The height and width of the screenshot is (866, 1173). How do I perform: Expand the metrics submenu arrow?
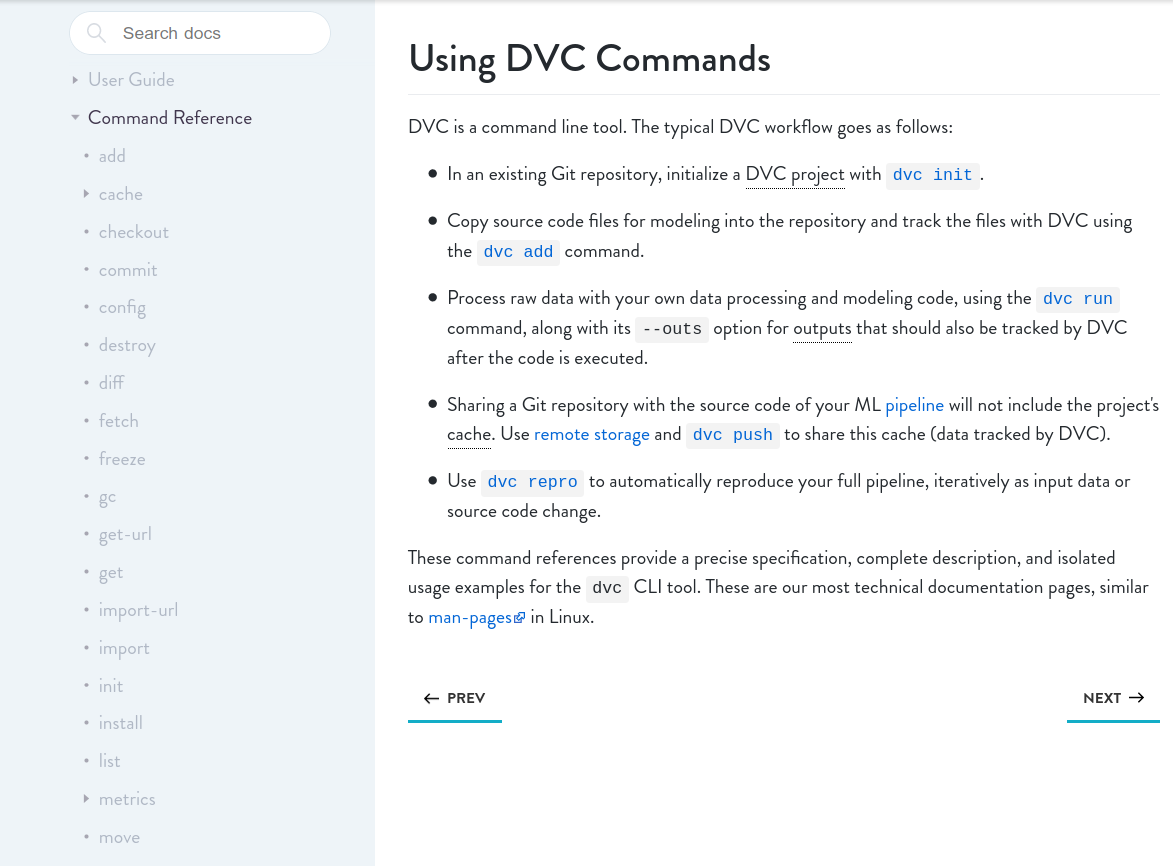(x=86, y=799)
